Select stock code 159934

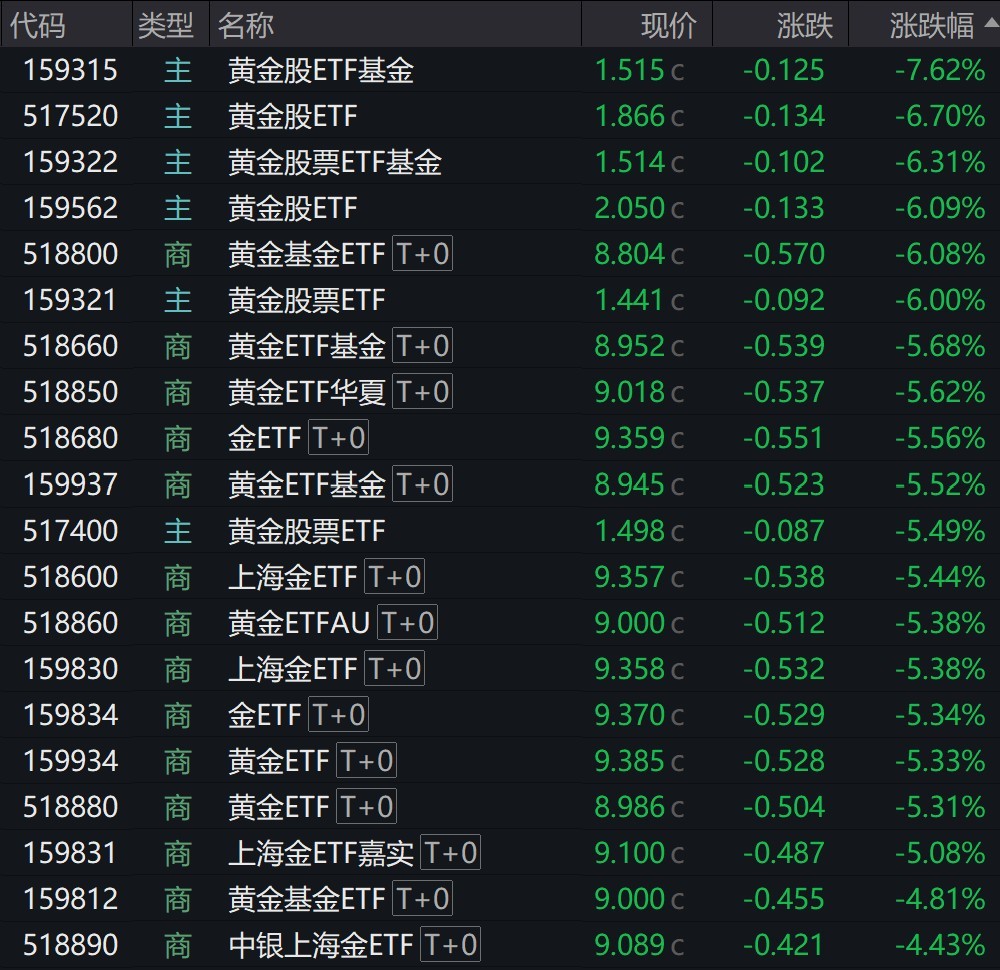click(x=70, y=761)
